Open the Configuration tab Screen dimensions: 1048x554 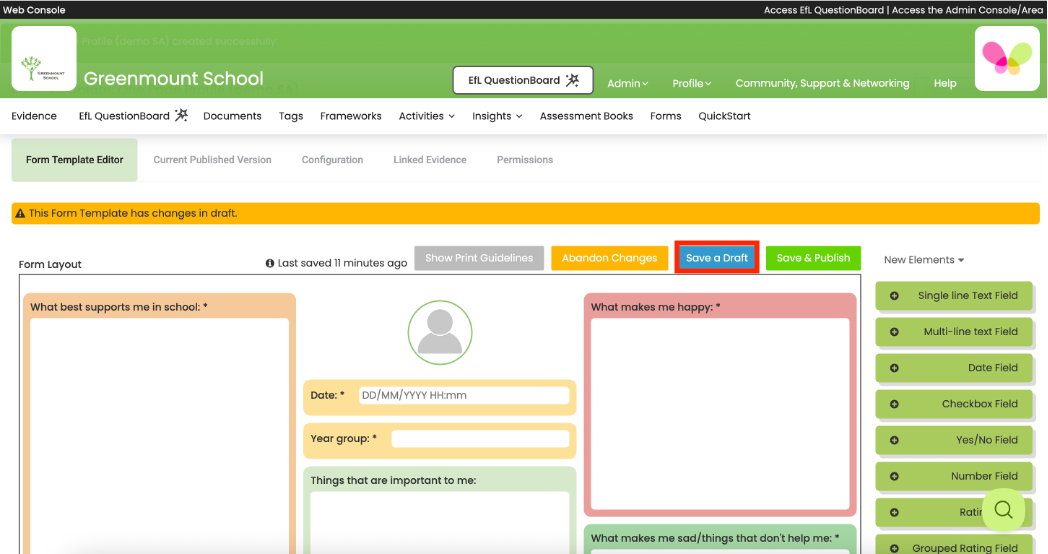(x=332, y=160)
